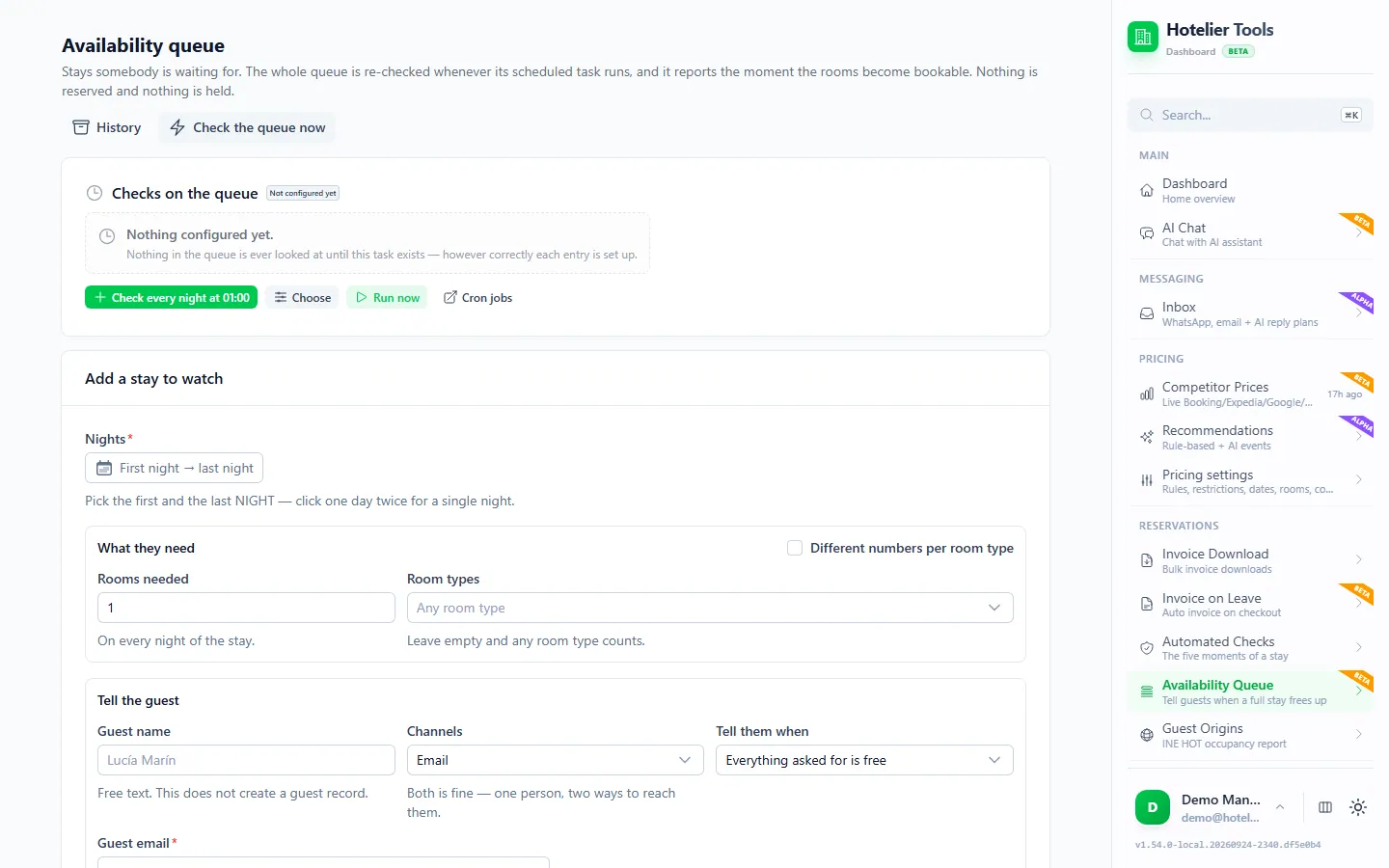The image size is (1389, 868).
Task: Open the Tell them when dropdown
Action: tap(864, 760)
